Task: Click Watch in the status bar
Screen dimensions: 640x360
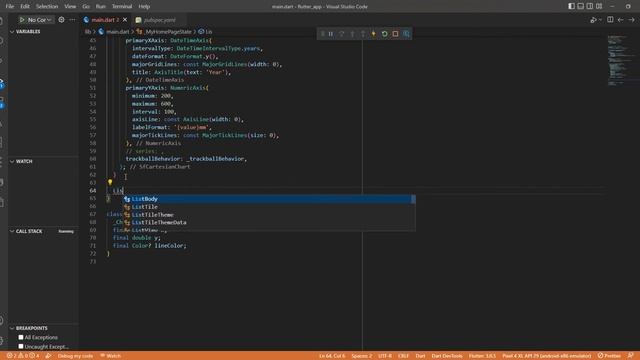Action: click(111, 356)
